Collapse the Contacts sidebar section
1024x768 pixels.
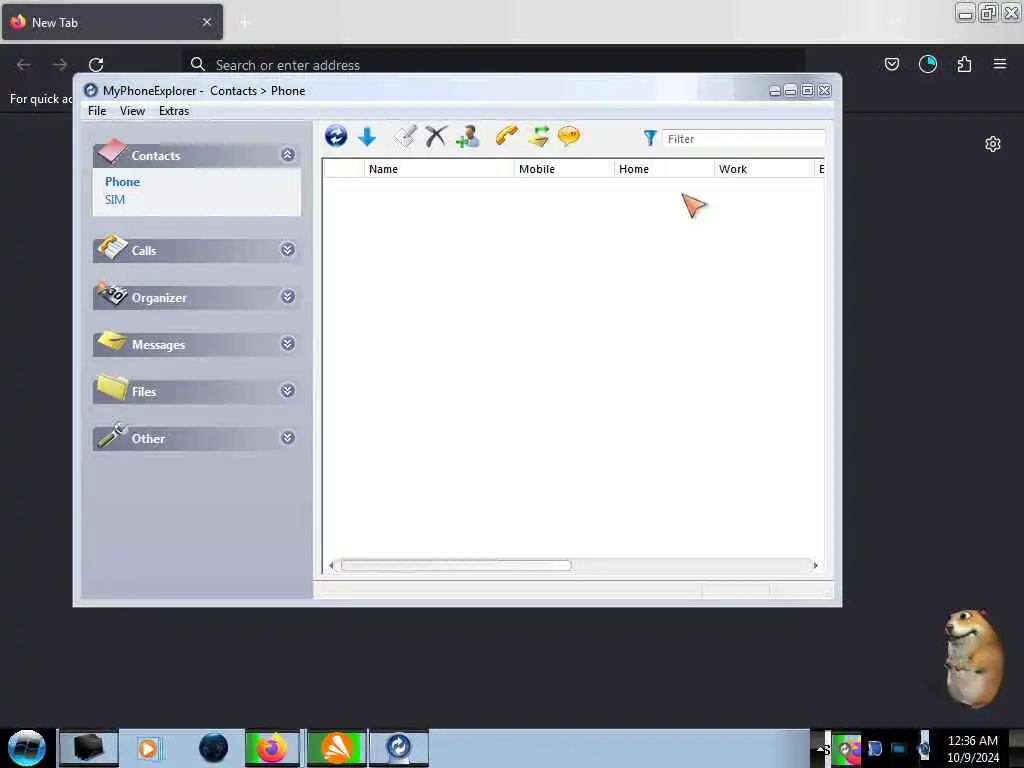287,155
